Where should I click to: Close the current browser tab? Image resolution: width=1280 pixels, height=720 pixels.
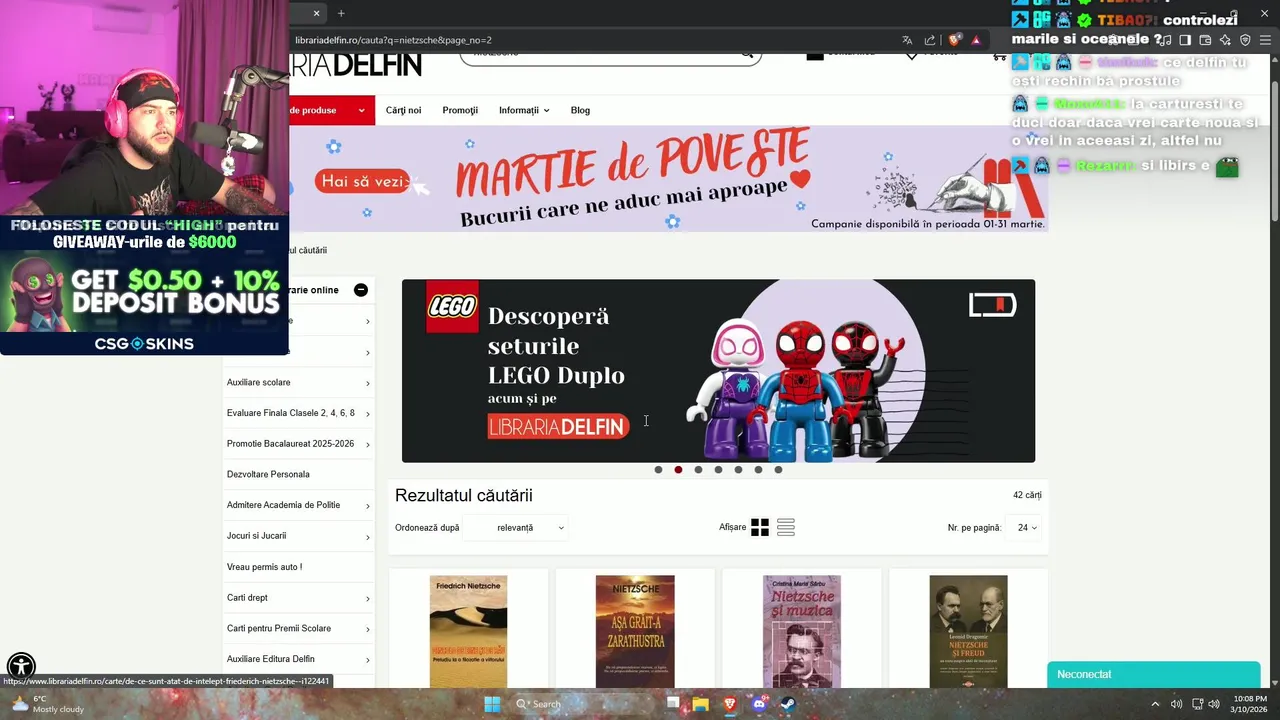(317, 13)
